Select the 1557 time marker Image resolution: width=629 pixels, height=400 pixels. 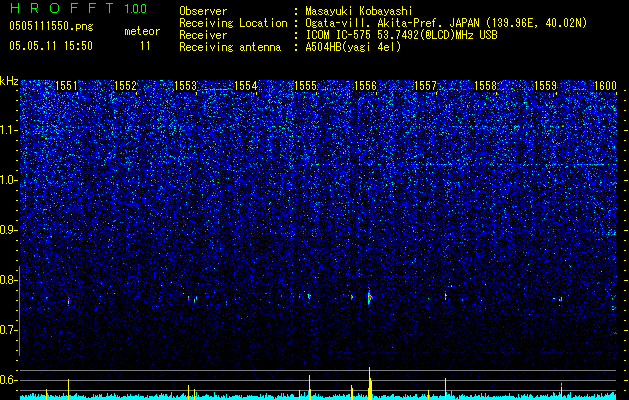click(x=425, y=86)
